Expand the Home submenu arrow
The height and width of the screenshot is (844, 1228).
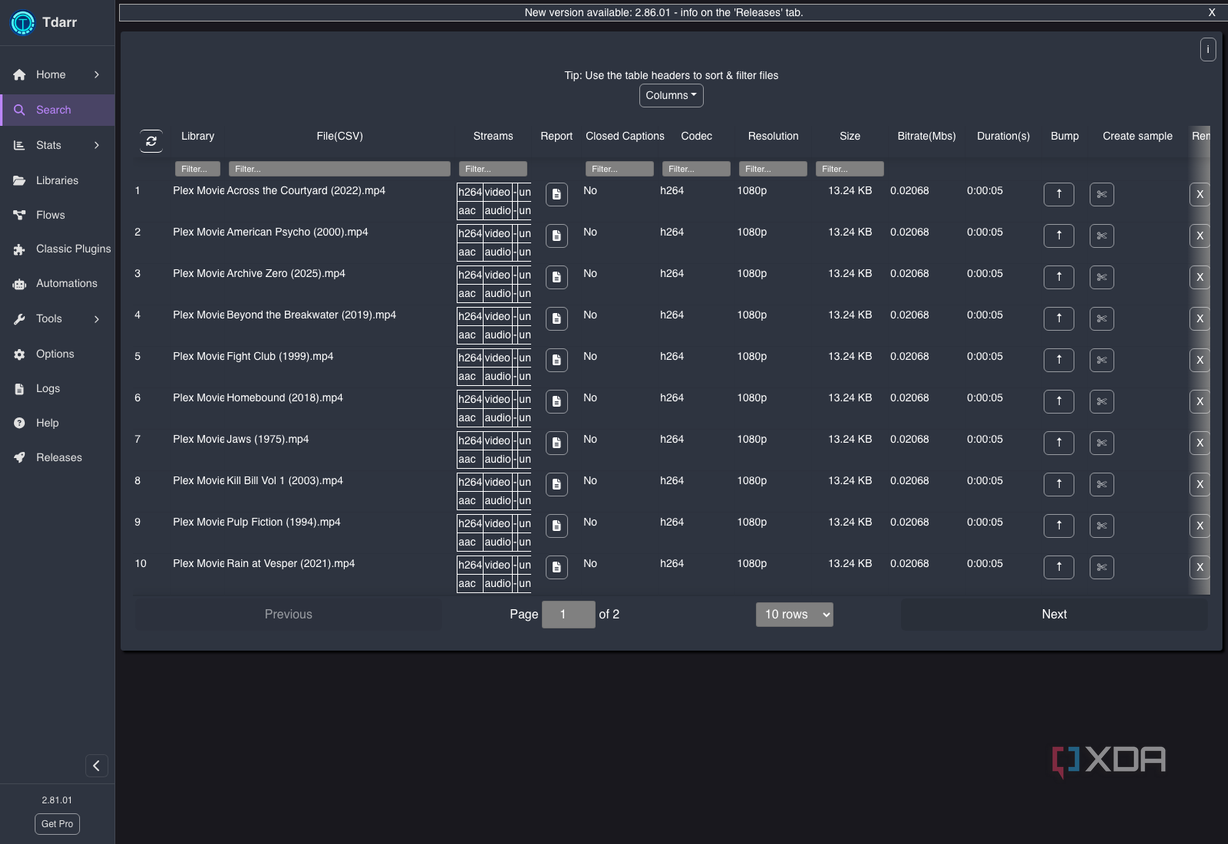point(97,75)
